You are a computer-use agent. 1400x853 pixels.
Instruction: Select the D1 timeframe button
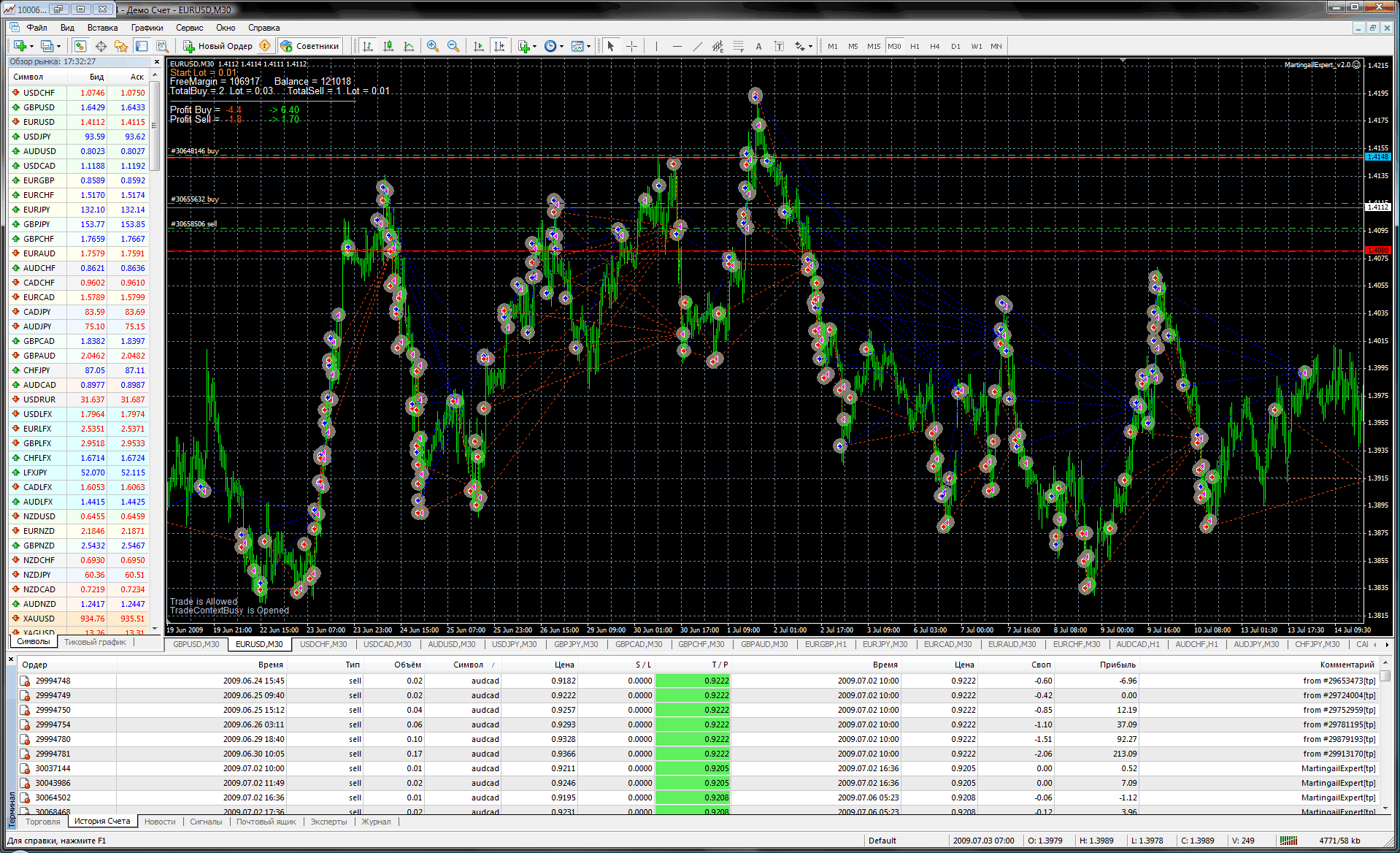coord(955,46)
